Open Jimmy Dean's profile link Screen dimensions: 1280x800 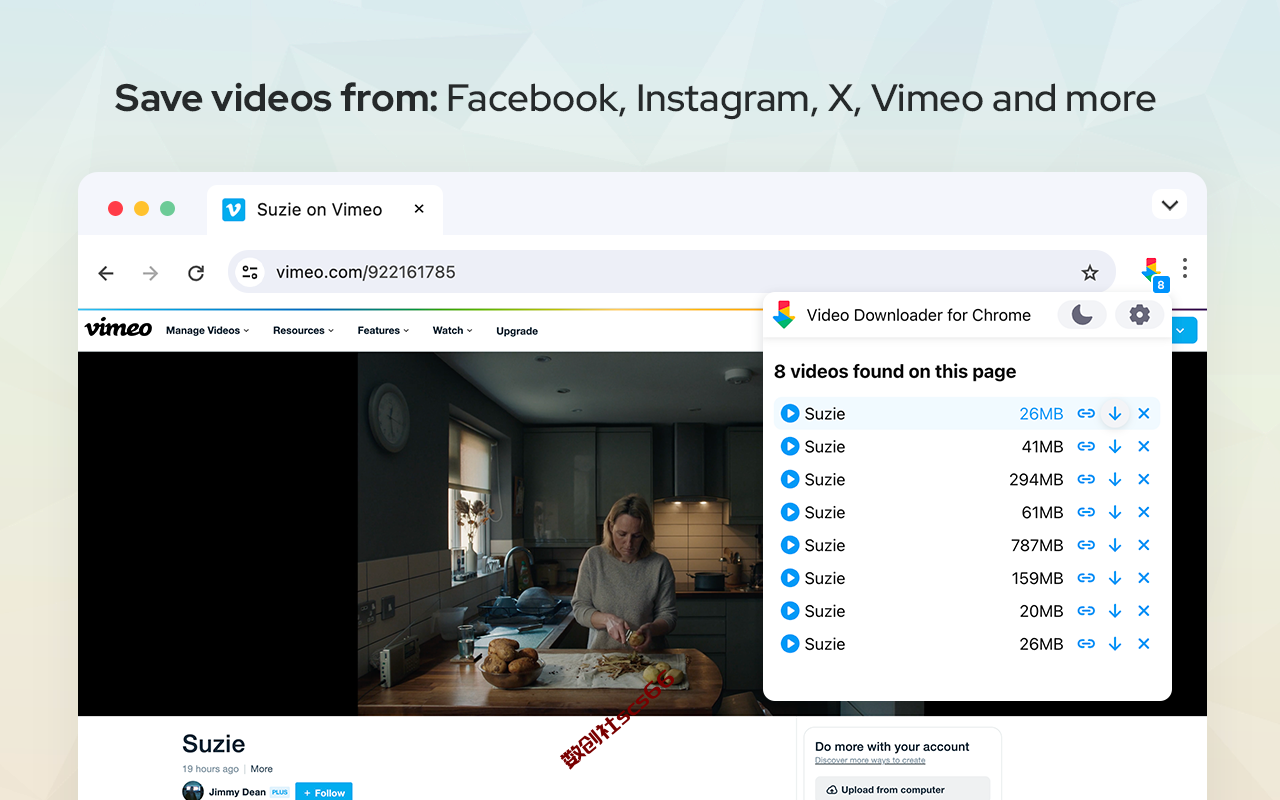click(x=237, y=792)
